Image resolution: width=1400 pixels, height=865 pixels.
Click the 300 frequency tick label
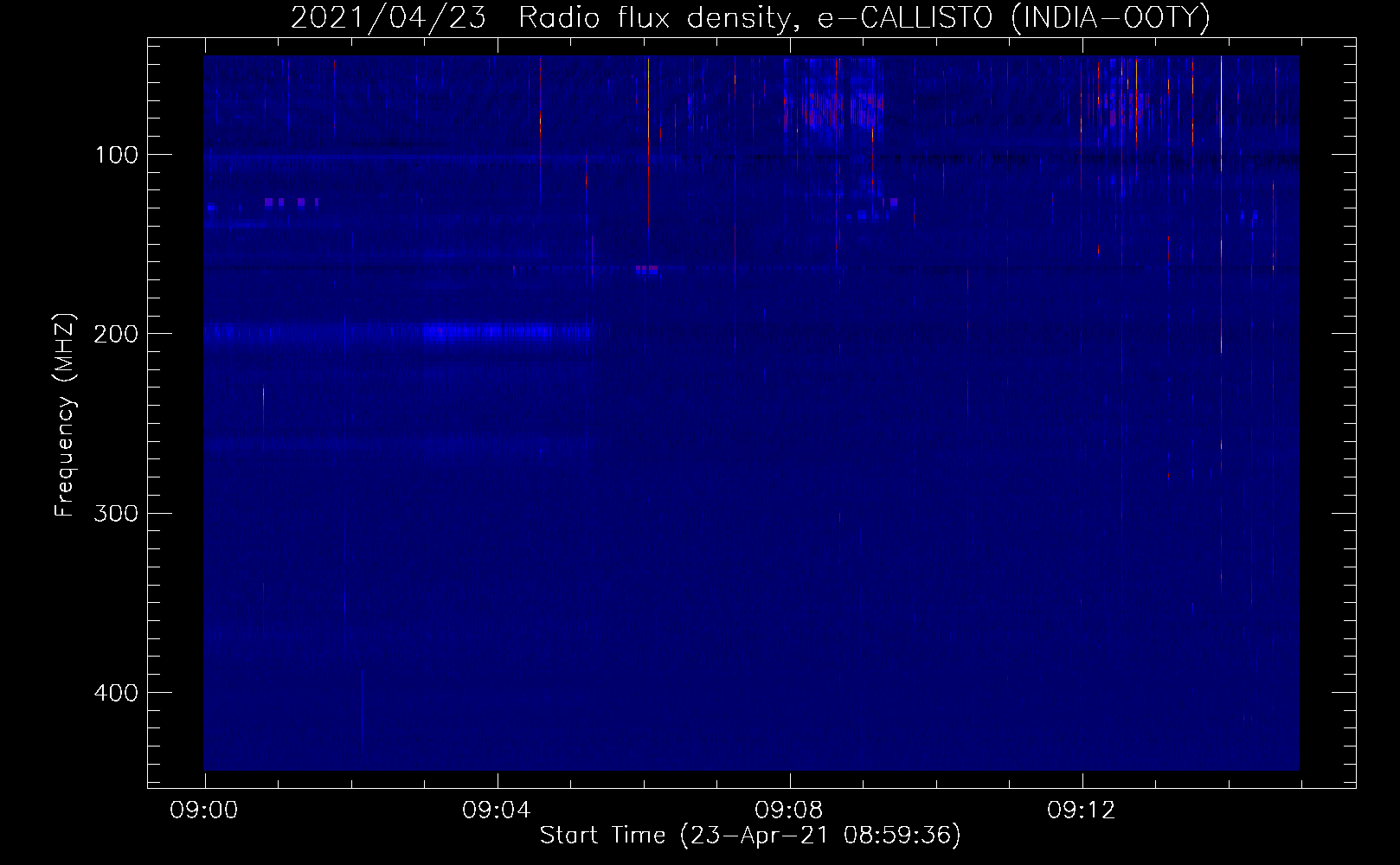pyautogui.click(x=117, y=514)
